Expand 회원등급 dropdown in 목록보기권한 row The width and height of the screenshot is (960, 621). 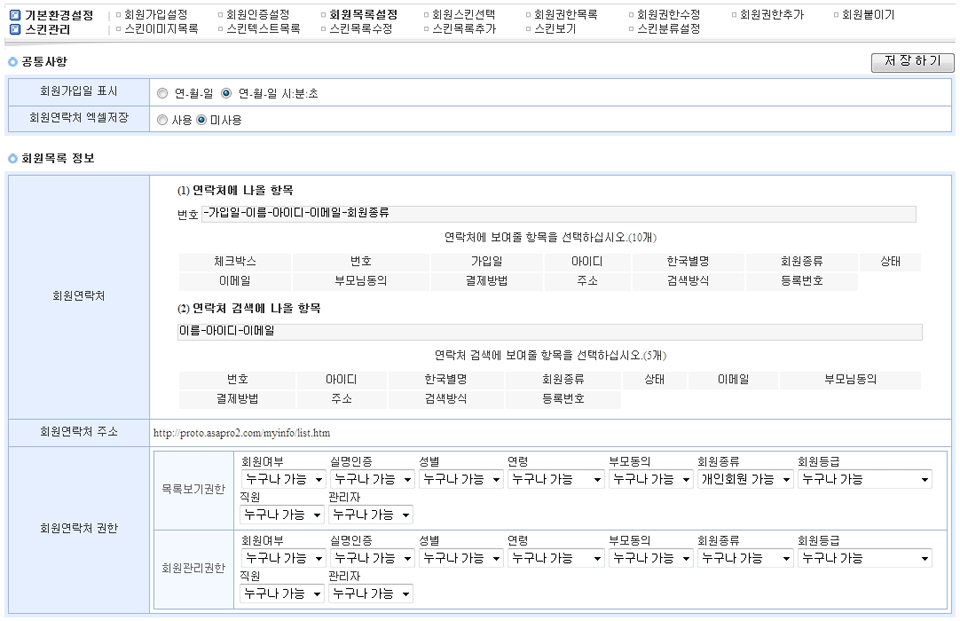(x=864, y=479)
